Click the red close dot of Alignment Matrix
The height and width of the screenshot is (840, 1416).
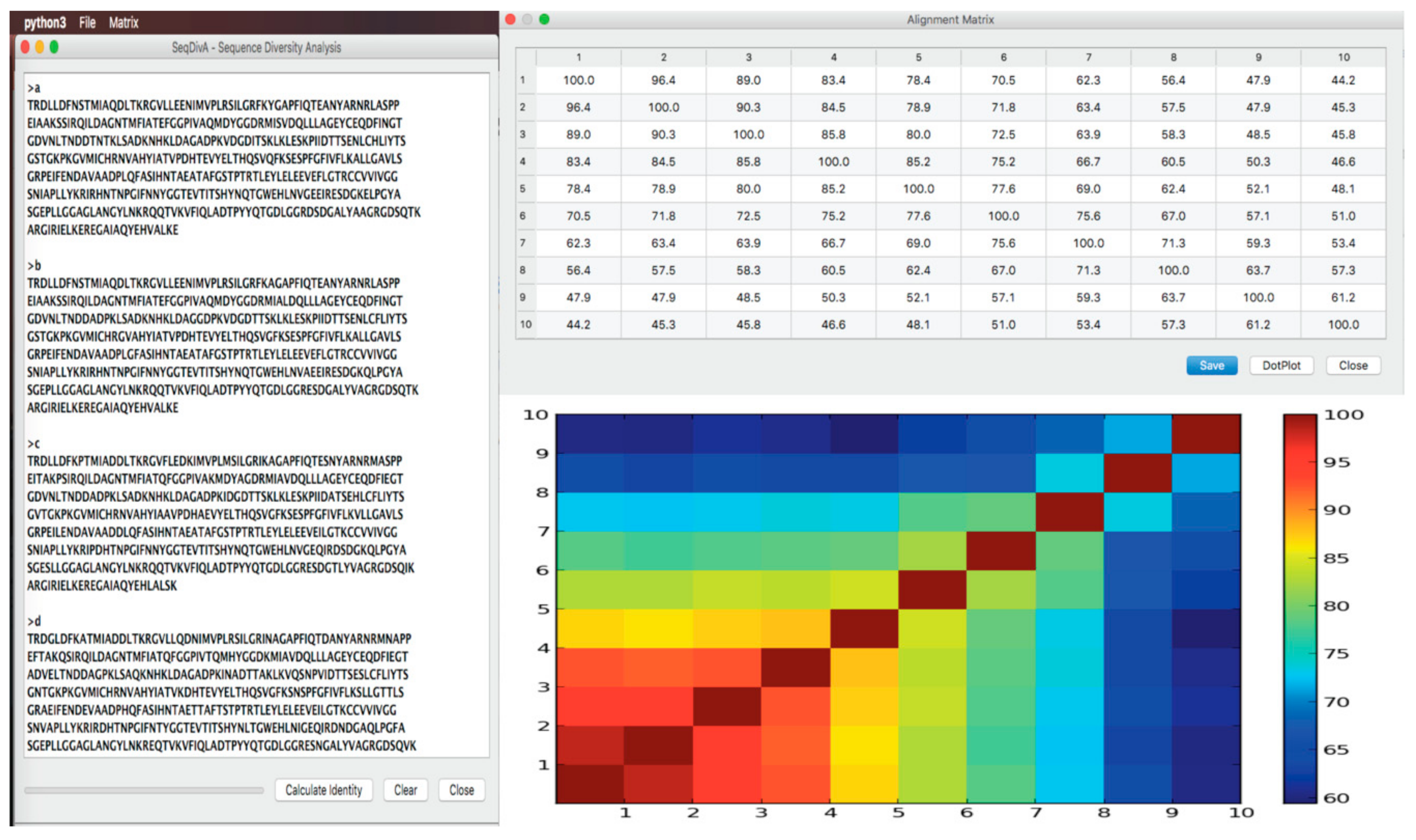click(510, 19)
